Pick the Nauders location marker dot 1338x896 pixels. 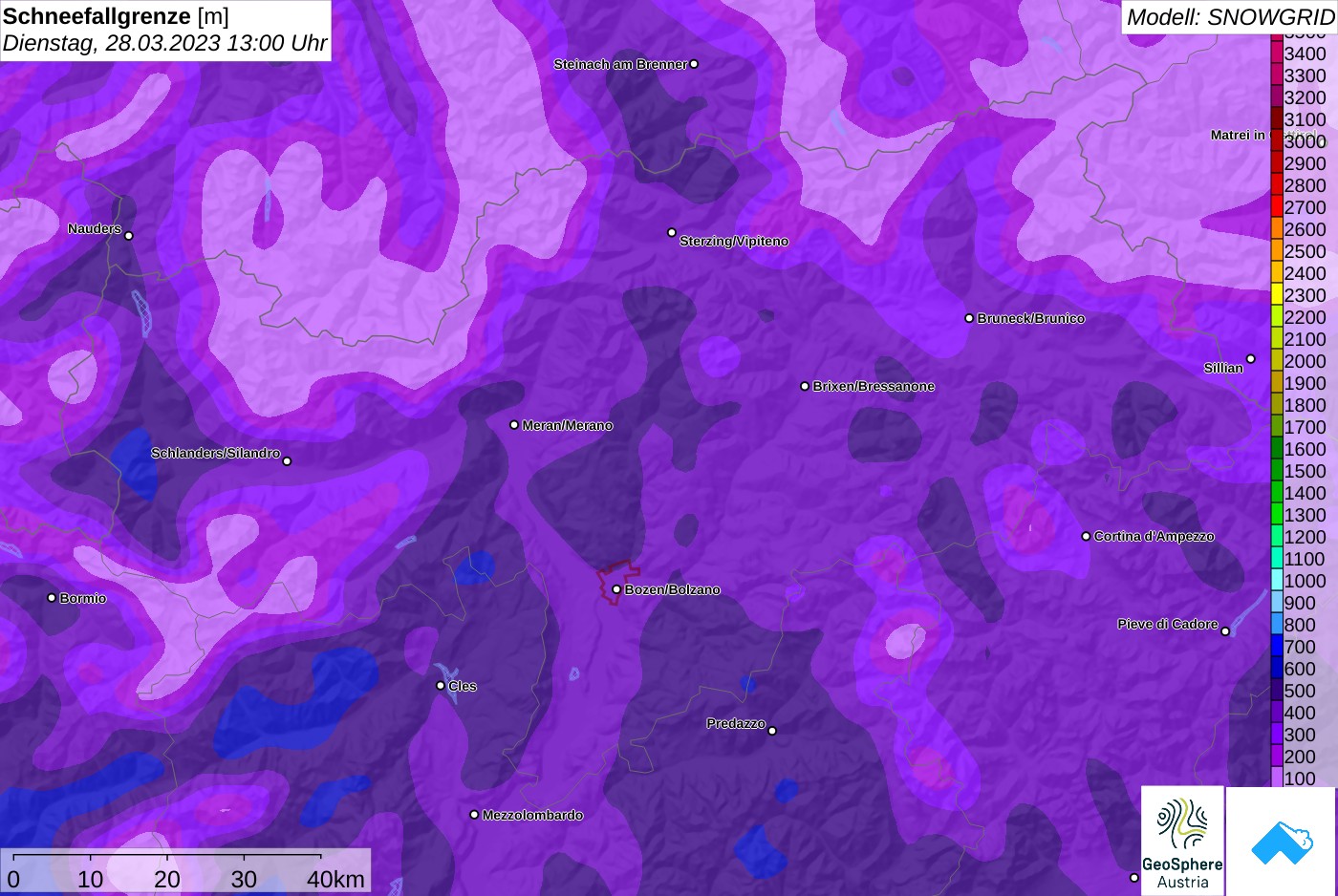(x=129, y=236)
